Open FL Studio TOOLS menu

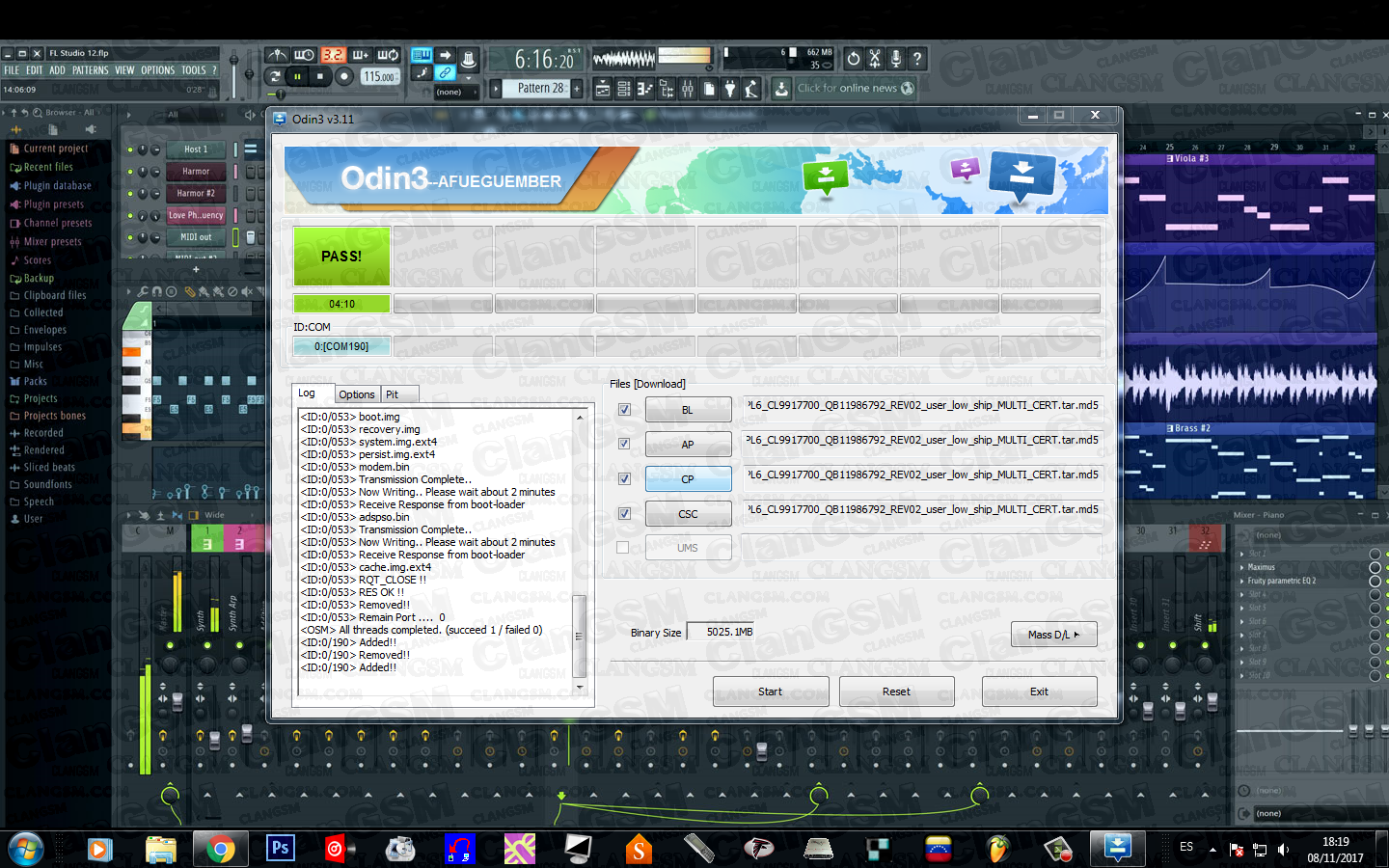click(194, 70)
